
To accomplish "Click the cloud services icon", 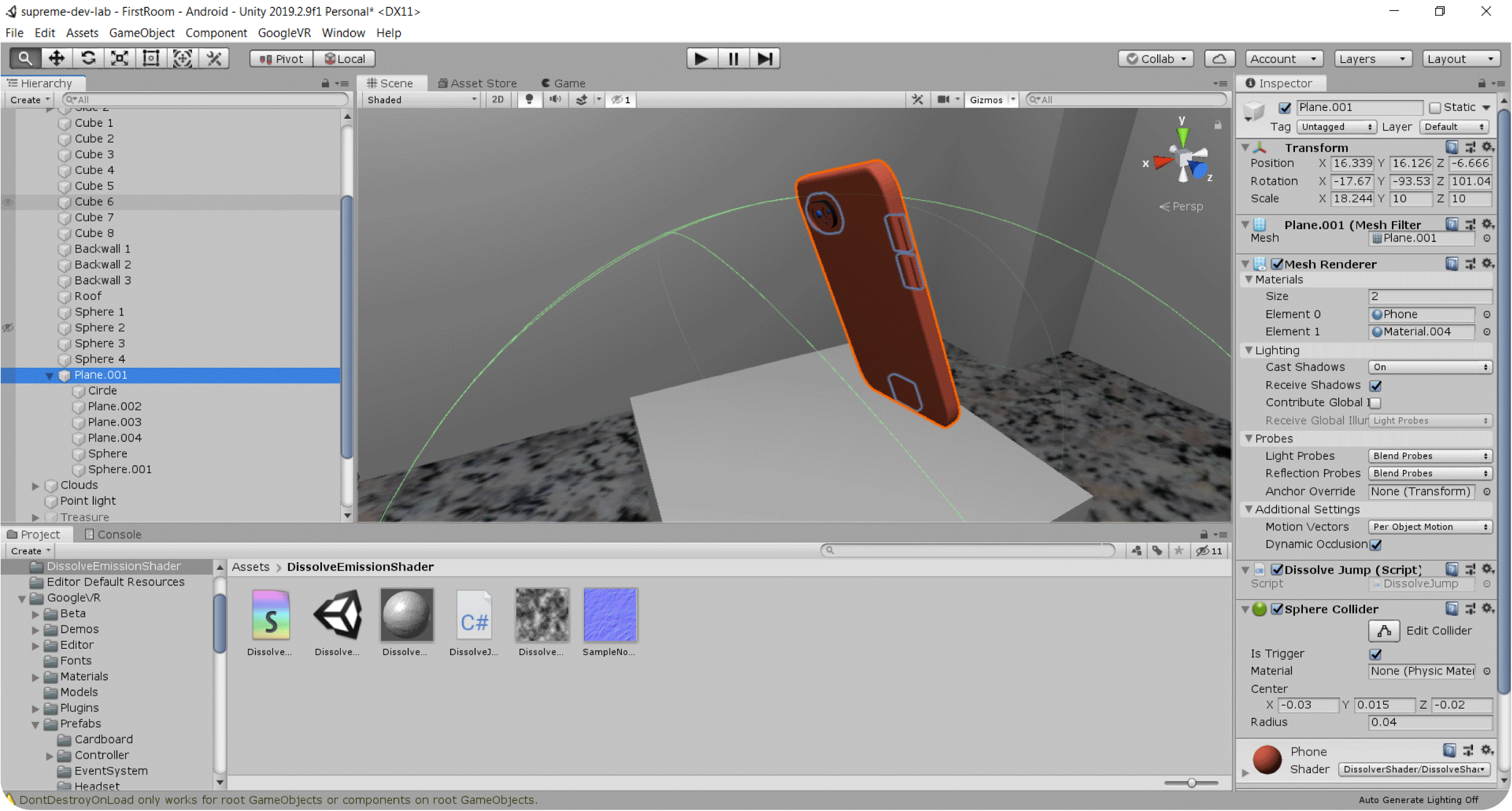I will pyautogui.click(x=1219, y=59).
